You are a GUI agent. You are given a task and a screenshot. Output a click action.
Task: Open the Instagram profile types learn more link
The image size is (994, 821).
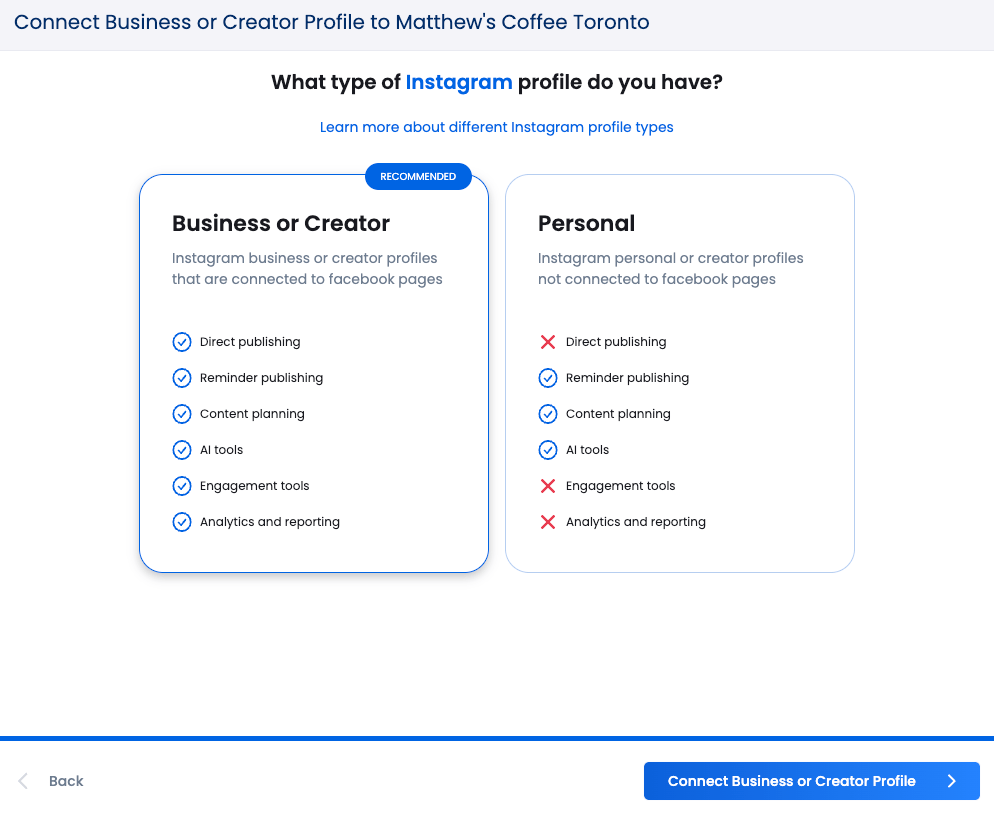pyautogui.click(x=496, y=127)
